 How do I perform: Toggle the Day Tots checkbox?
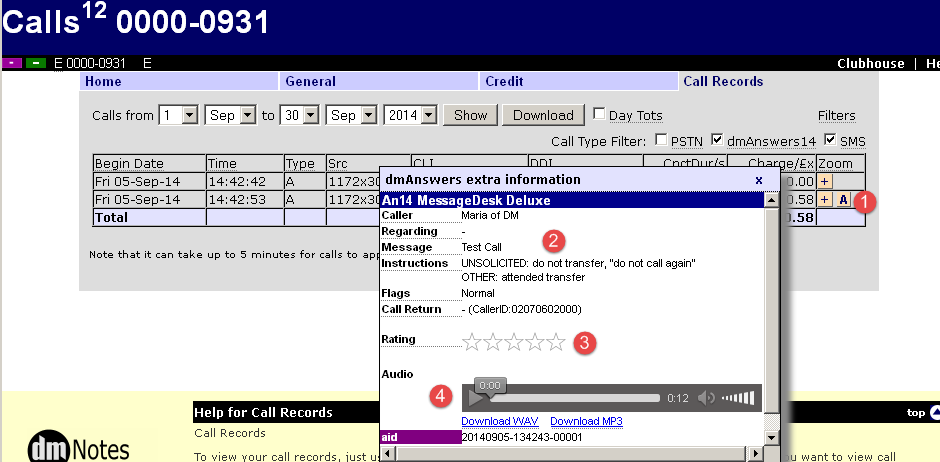(598, 113)
